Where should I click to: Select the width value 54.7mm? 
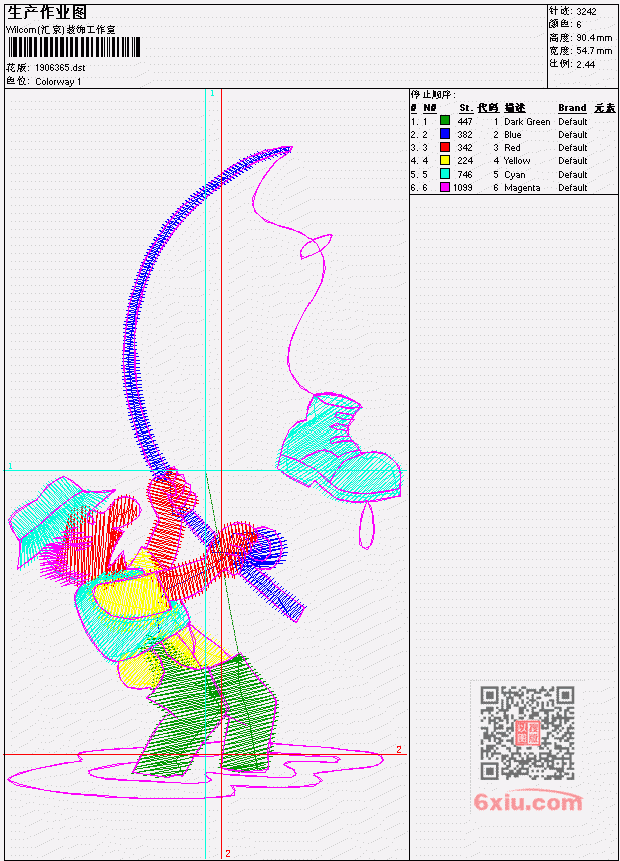[594, 51]
